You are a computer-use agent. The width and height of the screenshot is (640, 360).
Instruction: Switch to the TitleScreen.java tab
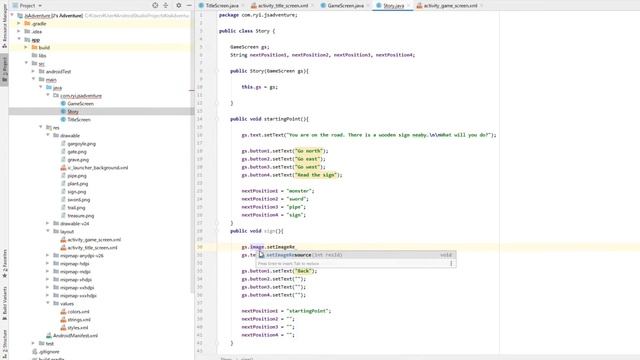coord(219,6)
